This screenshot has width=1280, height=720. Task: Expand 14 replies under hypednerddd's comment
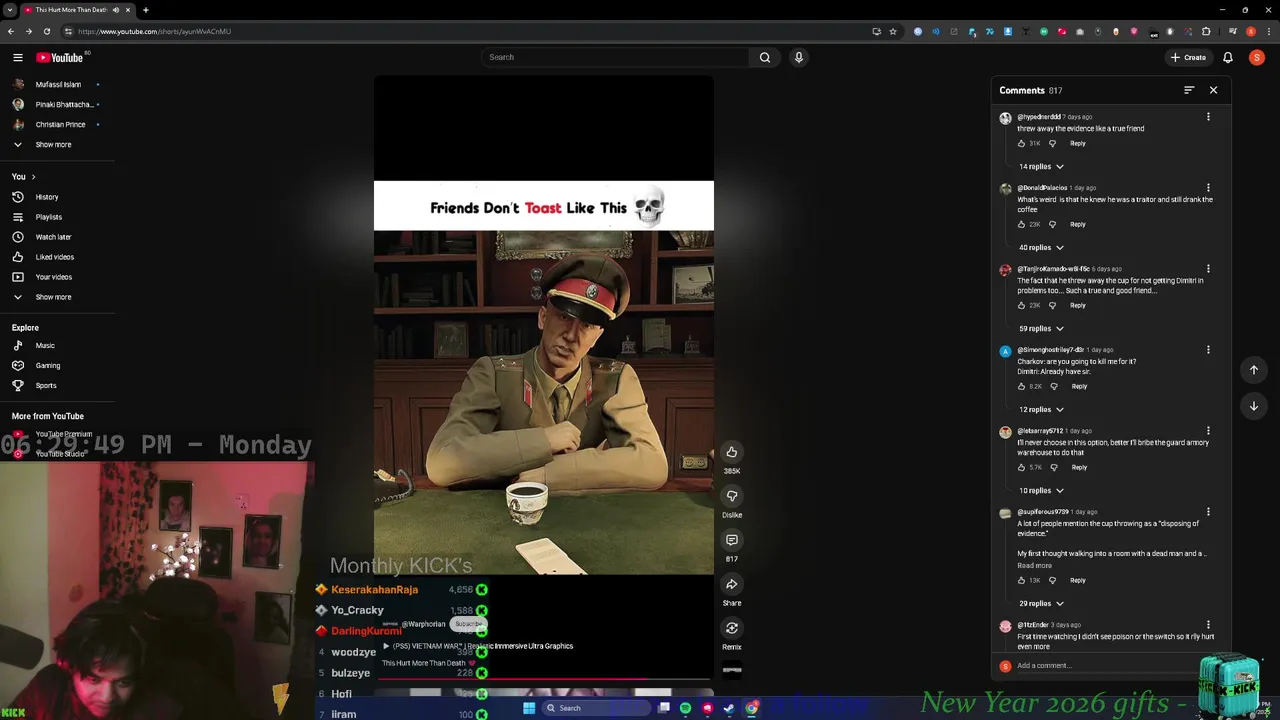click(1041, 166)
